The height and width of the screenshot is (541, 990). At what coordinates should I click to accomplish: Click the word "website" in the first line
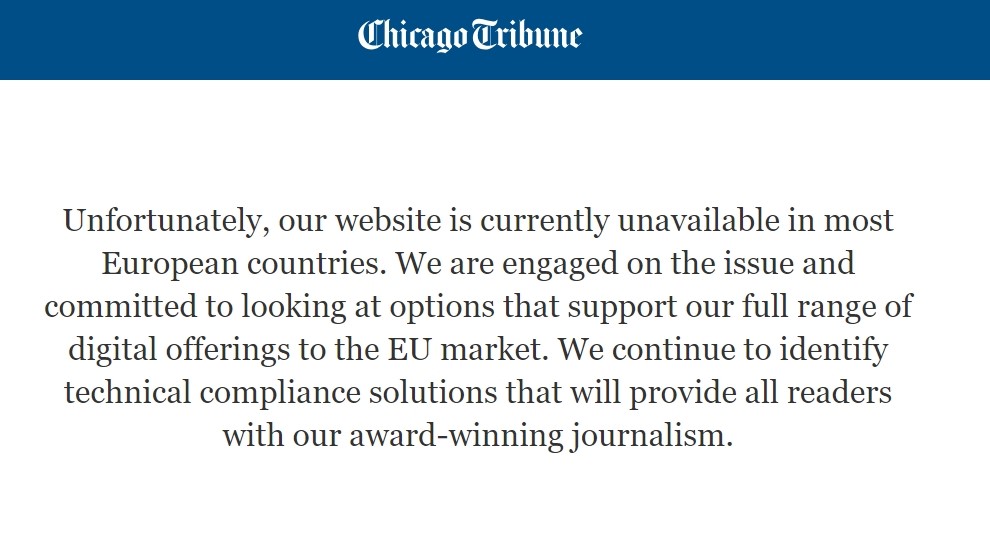click(x=388, y=221)
